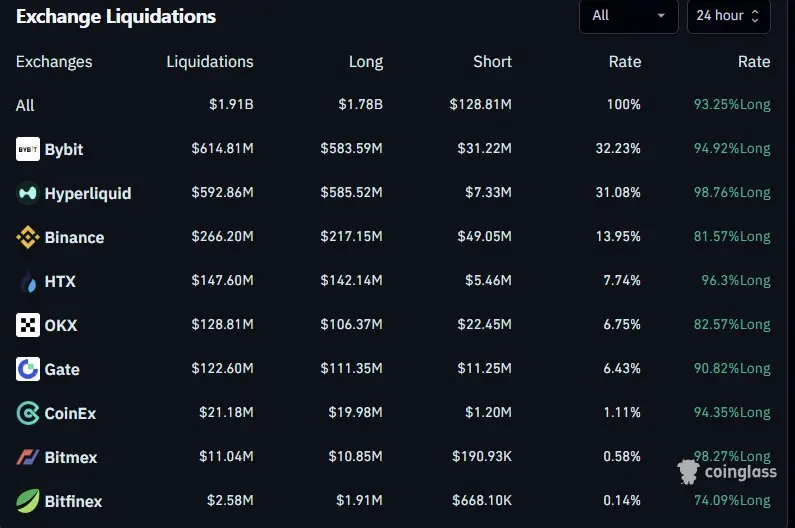Select the Binance diamond logo icon
This screenshot has height=528, width=795.
(x=28, y=237)
